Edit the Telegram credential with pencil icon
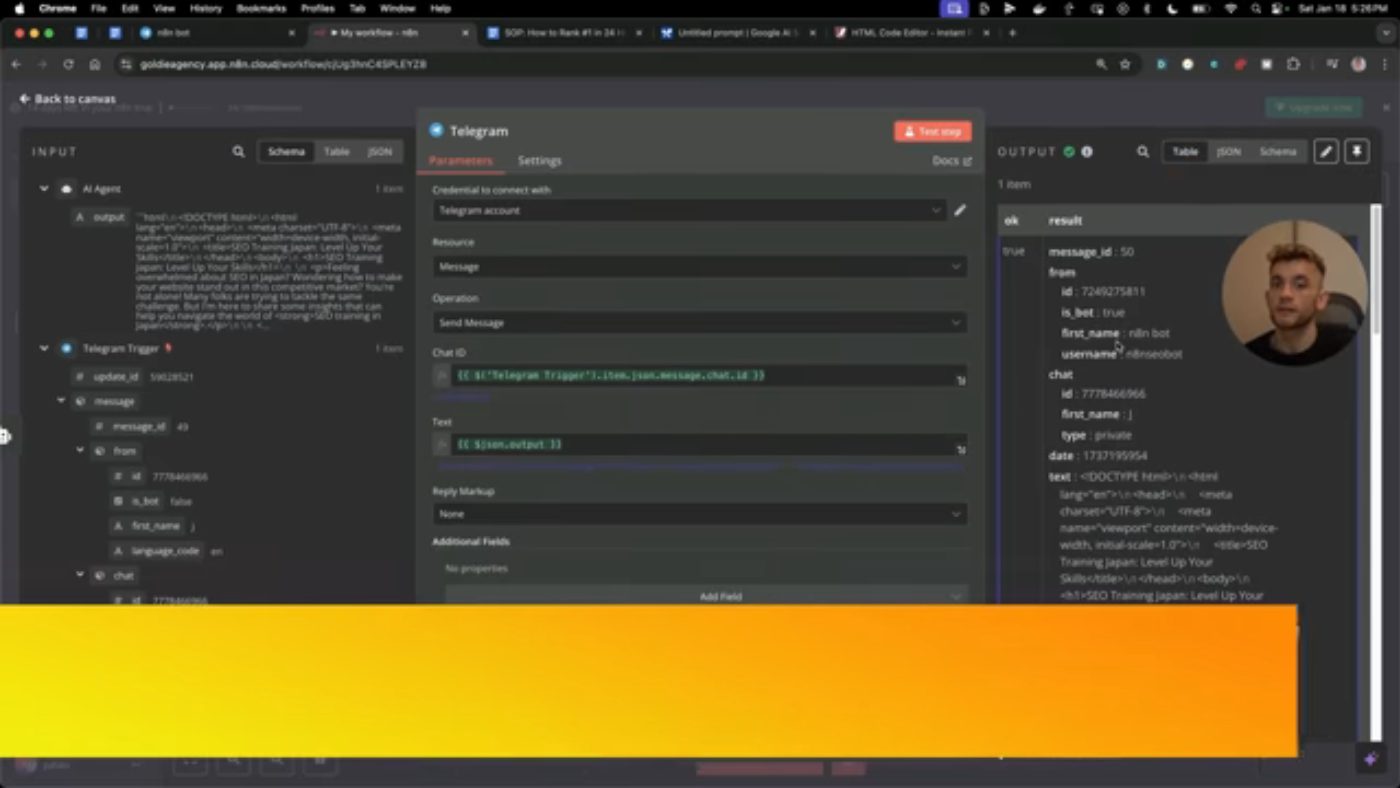 pos(960,210)
